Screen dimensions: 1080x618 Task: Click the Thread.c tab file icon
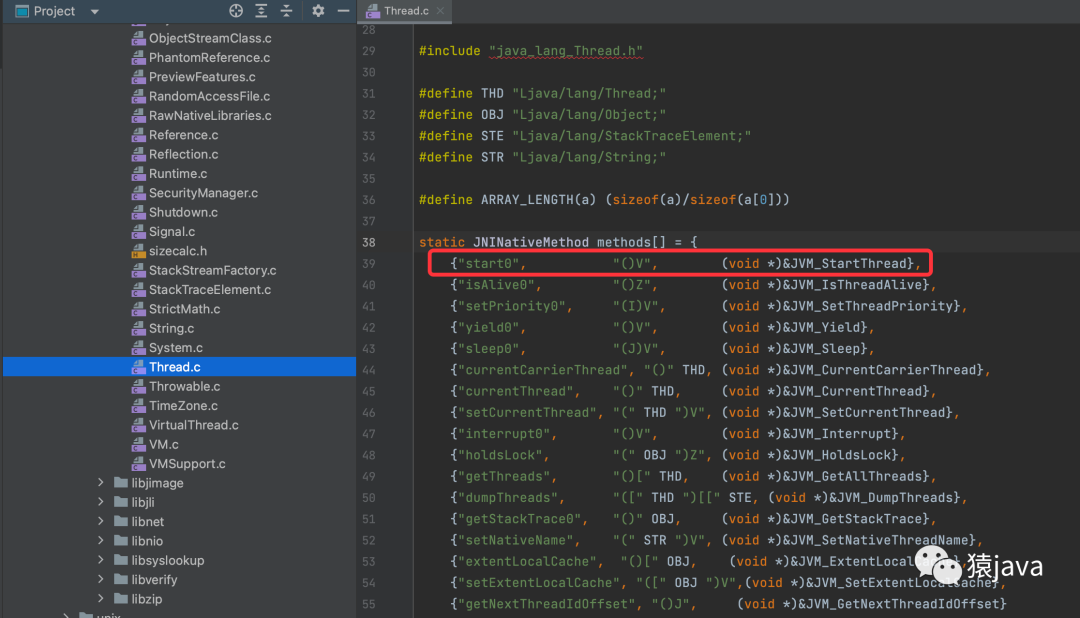373,10
